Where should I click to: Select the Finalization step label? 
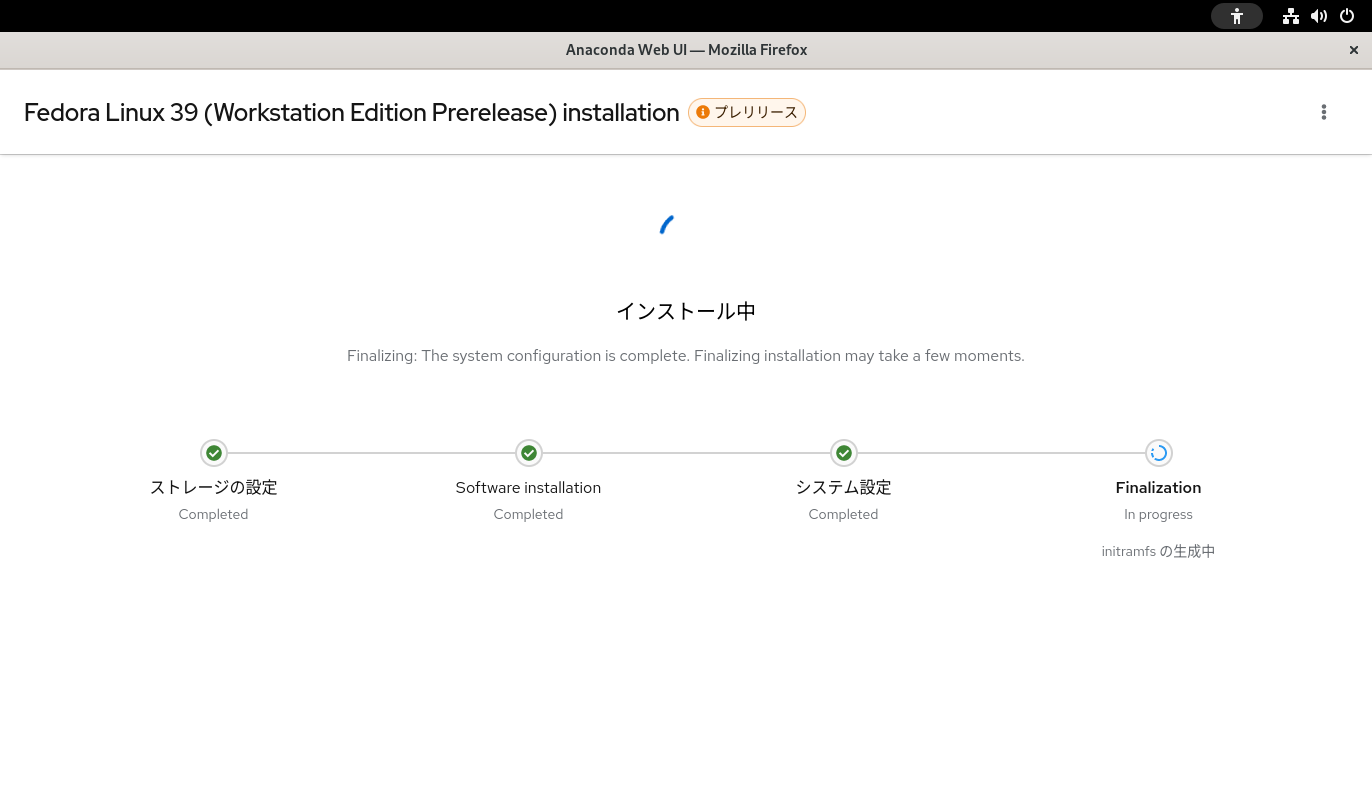pos(1158,488)
